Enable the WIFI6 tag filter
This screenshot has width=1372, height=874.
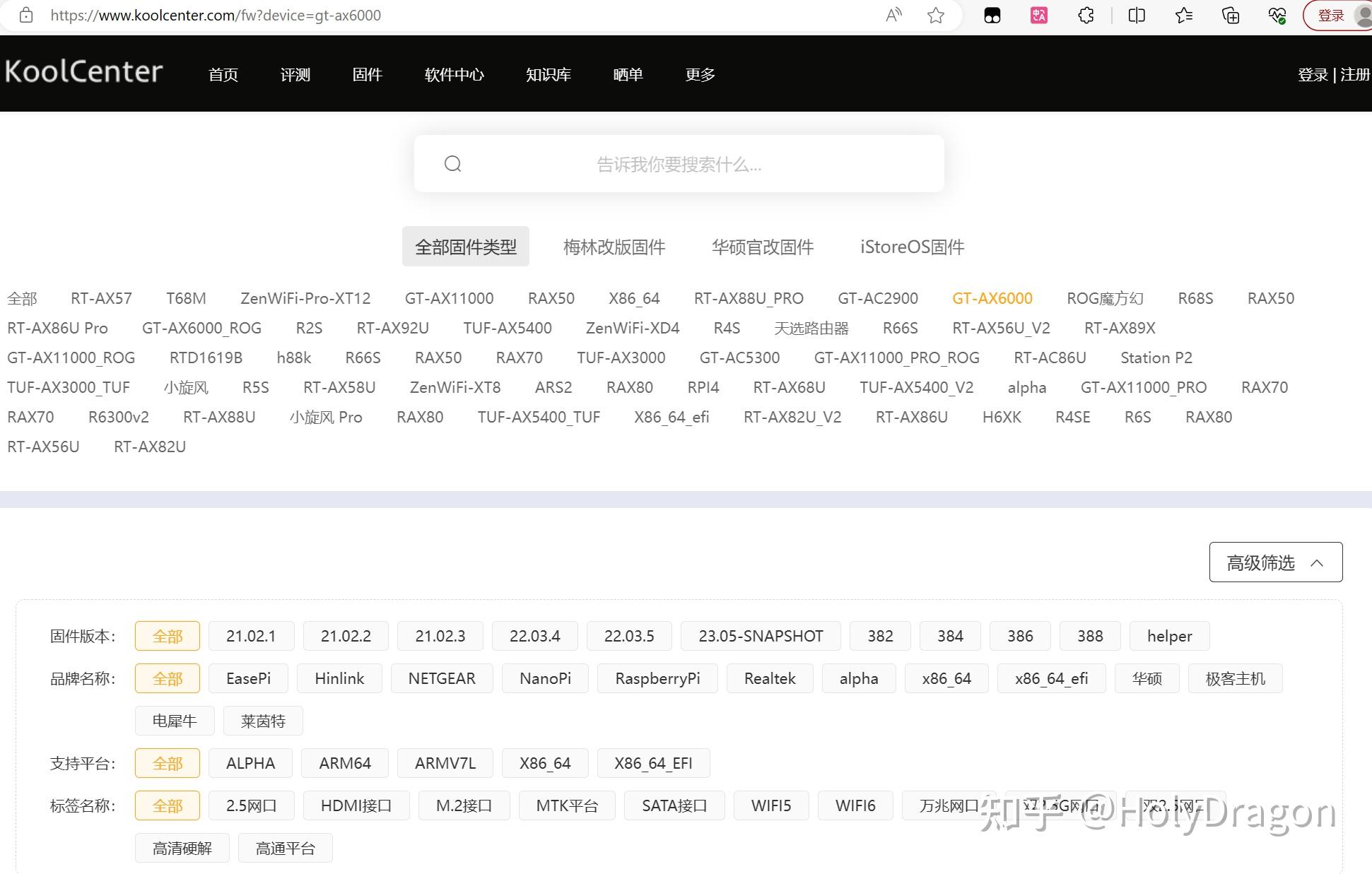[855, 805]
